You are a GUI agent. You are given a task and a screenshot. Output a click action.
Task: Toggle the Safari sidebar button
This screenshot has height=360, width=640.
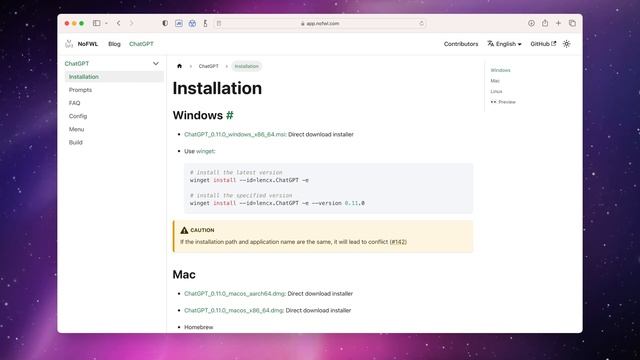click(96, 23)
